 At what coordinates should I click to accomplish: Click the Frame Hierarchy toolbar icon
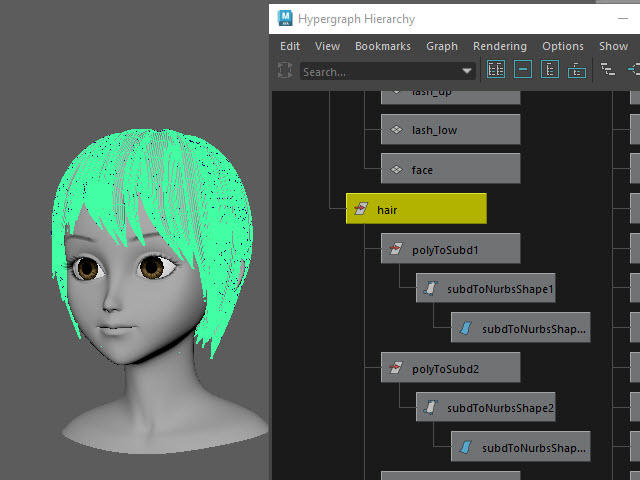coord(550,70)
